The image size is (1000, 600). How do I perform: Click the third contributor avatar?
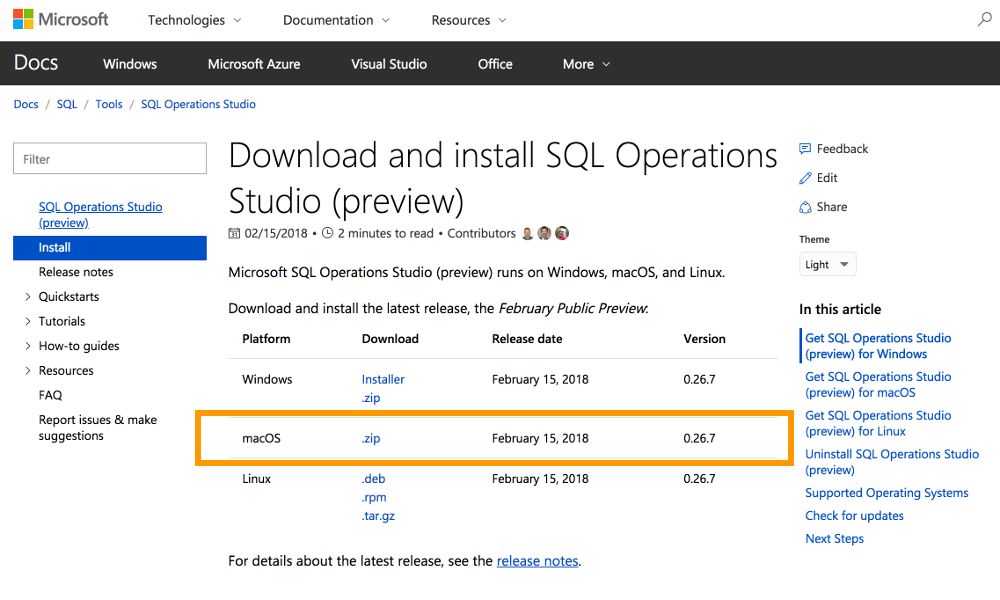tap(562, 233)
